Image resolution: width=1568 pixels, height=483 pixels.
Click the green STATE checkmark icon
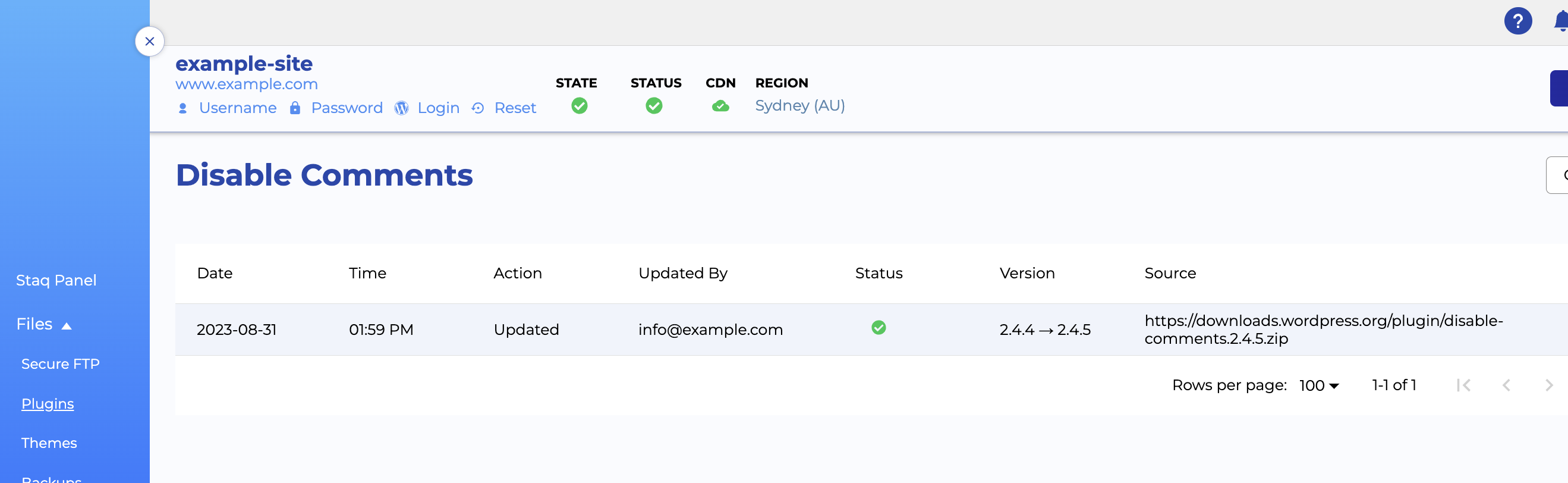[579, 106]
